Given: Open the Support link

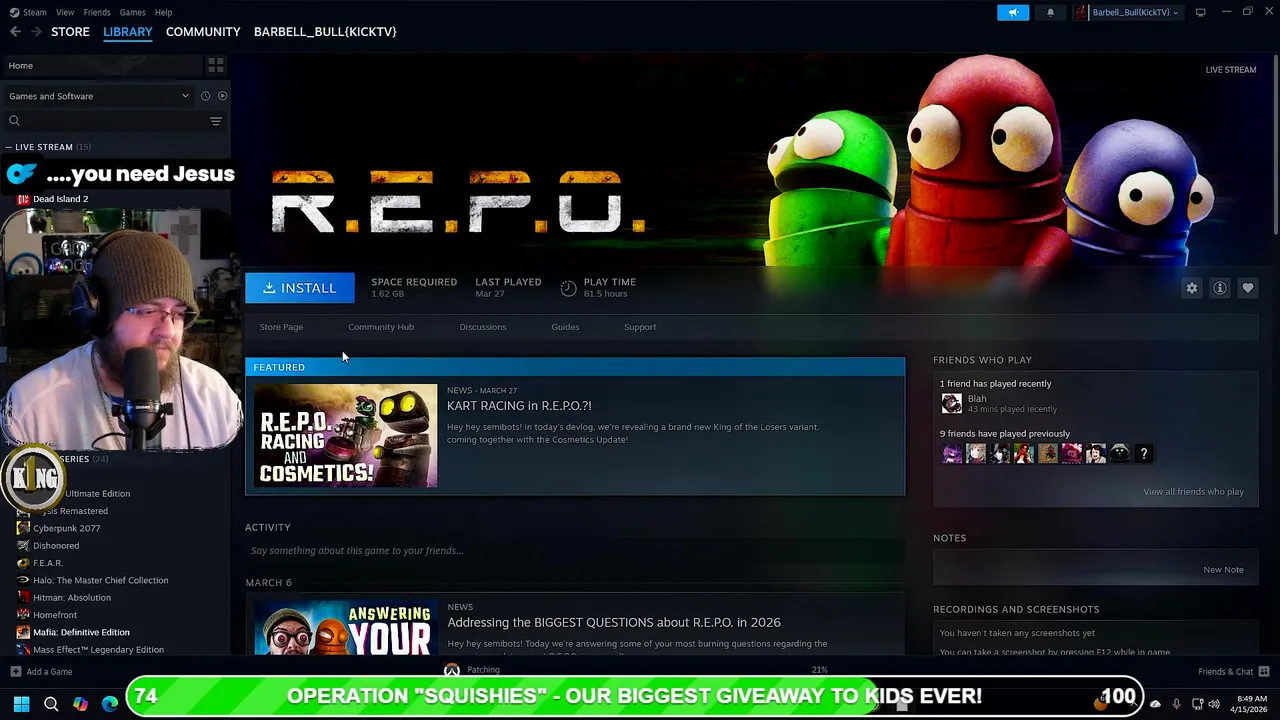Looking at the screenshot, I should point(640,327).
